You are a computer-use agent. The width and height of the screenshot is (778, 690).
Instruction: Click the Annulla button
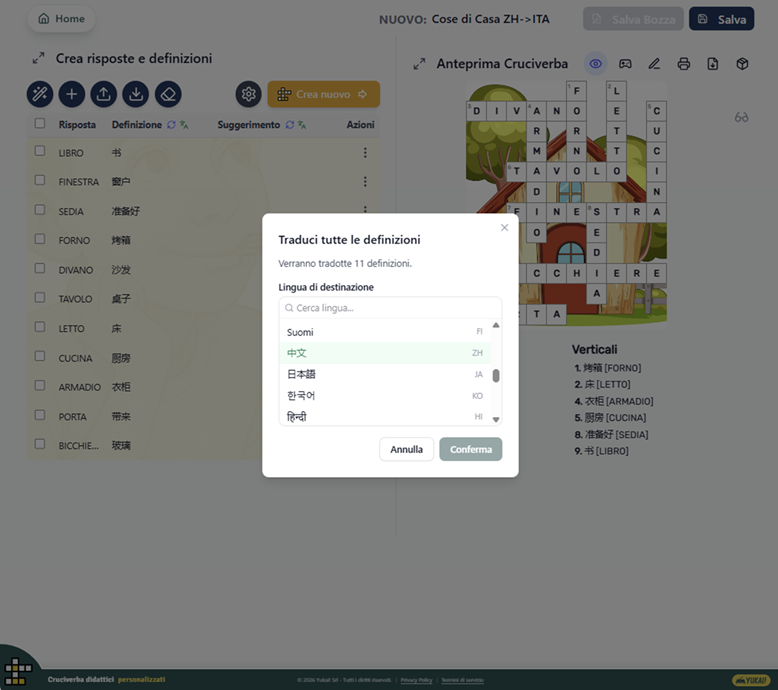click(x=406, y=449)
